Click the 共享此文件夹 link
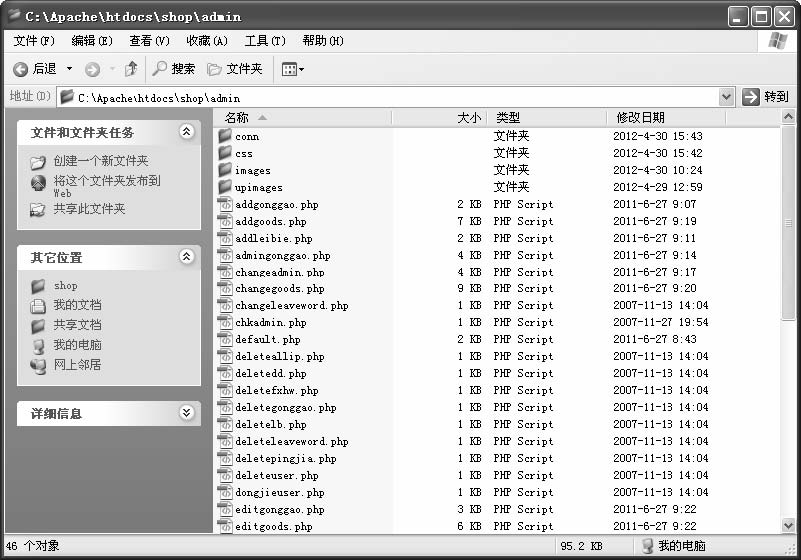801x560 pixels. (x=89, y=209)
